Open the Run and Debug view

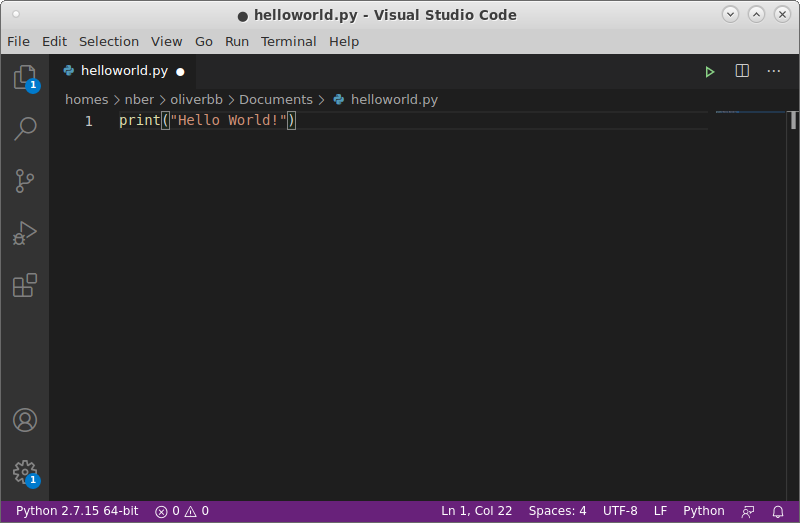pyautogui.click(x=25, y=233)
